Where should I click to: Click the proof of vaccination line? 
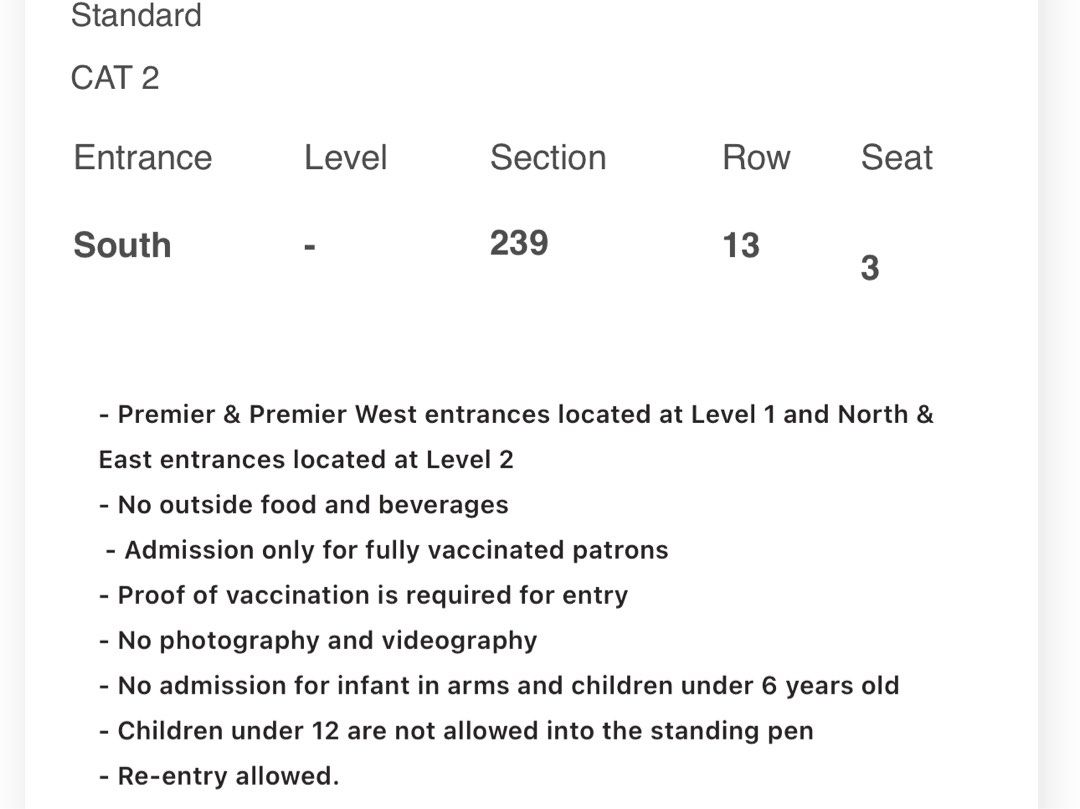coord(364,595)
